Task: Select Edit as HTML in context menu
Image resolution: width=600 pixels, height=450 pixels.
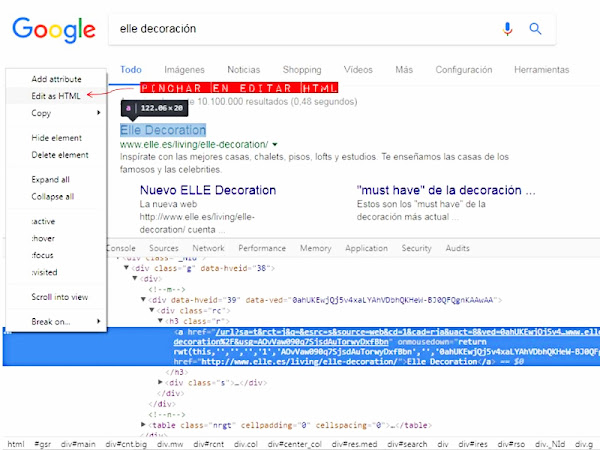Action: (x=56, y=96)
